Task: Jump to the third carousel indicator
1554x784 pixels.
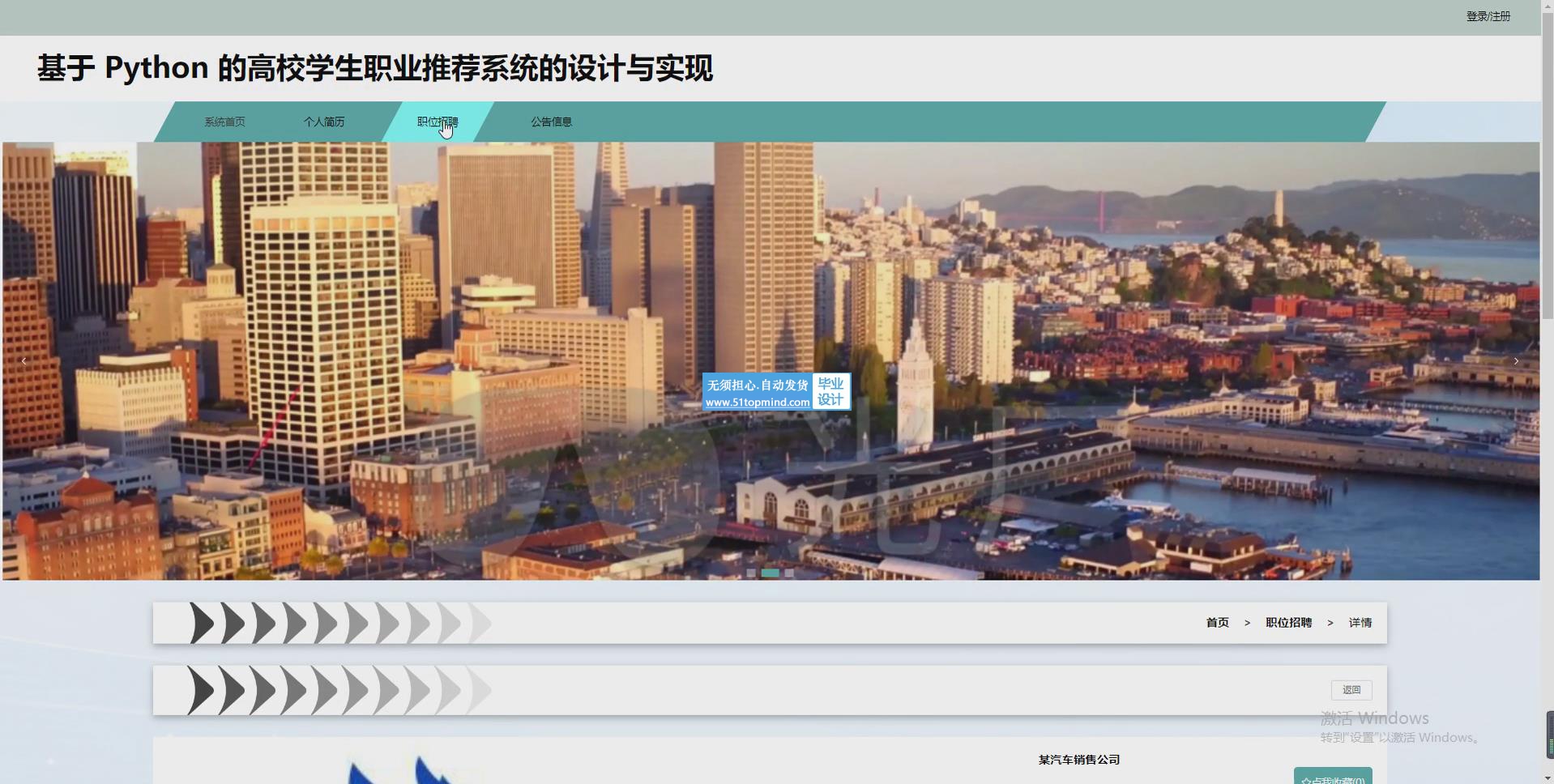Action: coord(789,573)
